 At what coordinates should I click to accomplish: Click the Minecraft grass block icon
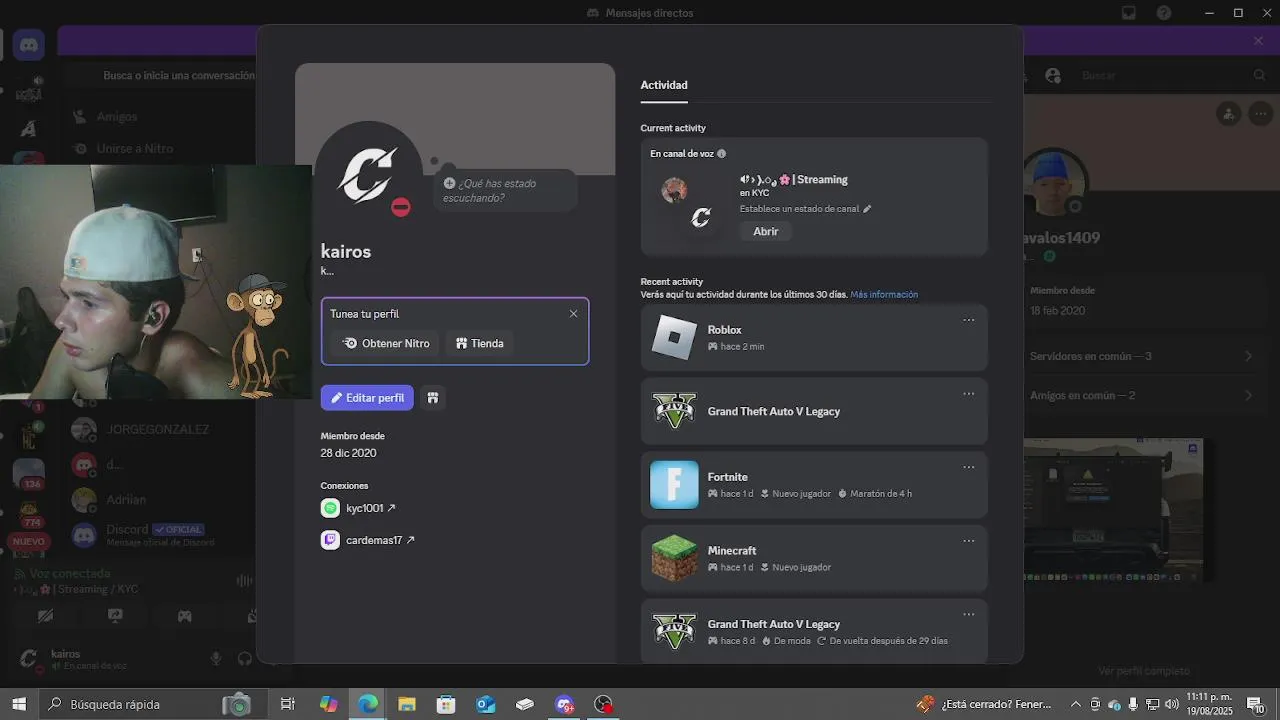(674, 558)
